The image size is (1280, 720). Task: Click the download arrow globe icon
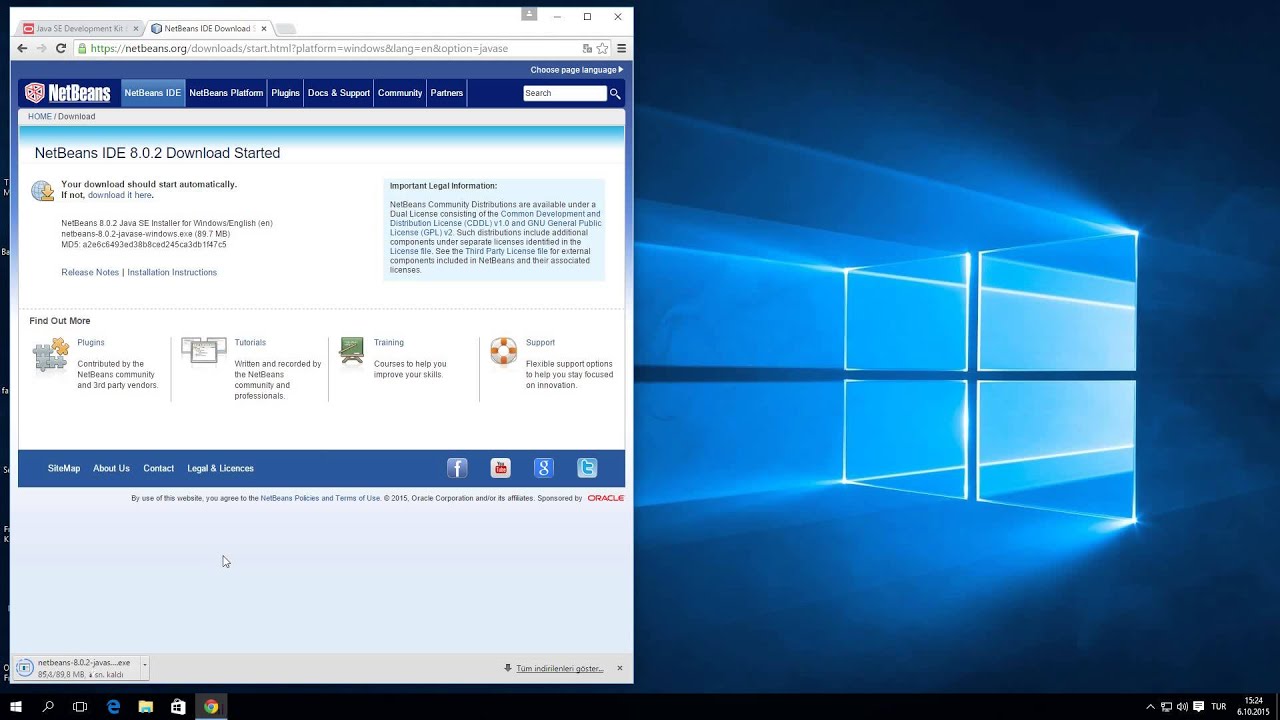pos(42,191)
